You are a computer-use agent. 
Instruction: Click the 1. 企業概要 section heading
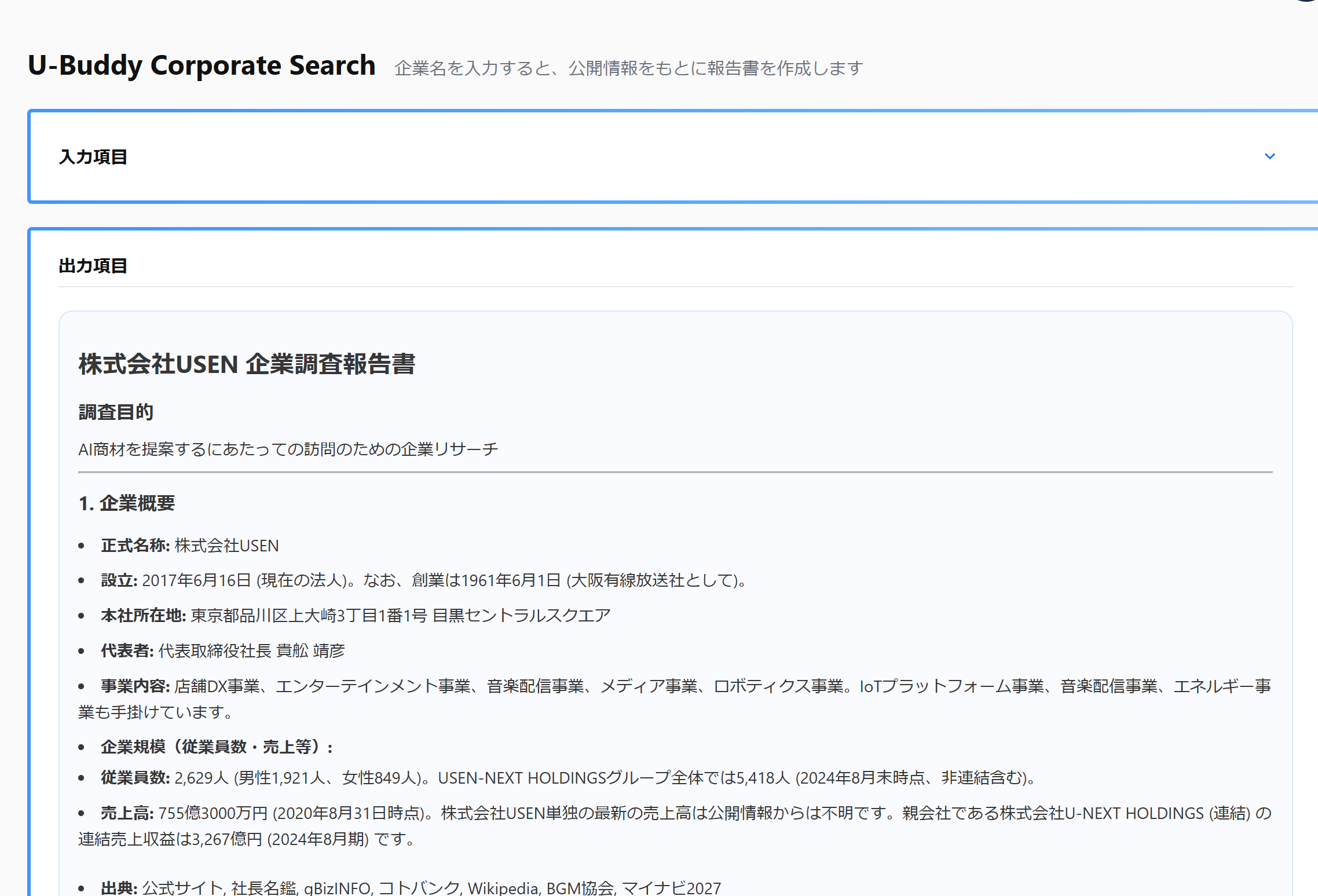pyautogui.click(x=127, y=503)
